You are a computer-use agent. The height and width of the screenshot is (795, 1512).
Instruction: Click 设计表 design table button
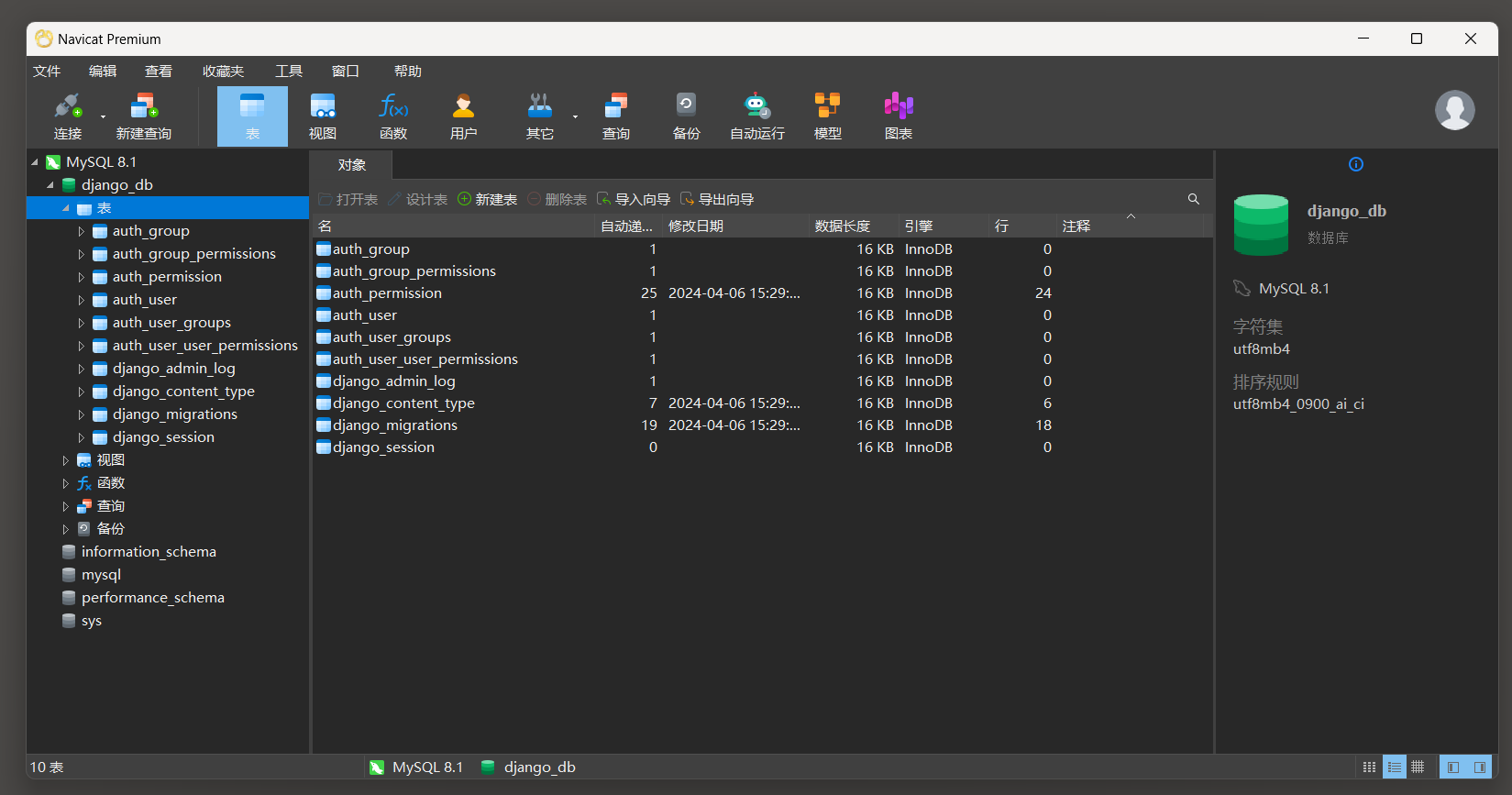click(417, 199)
